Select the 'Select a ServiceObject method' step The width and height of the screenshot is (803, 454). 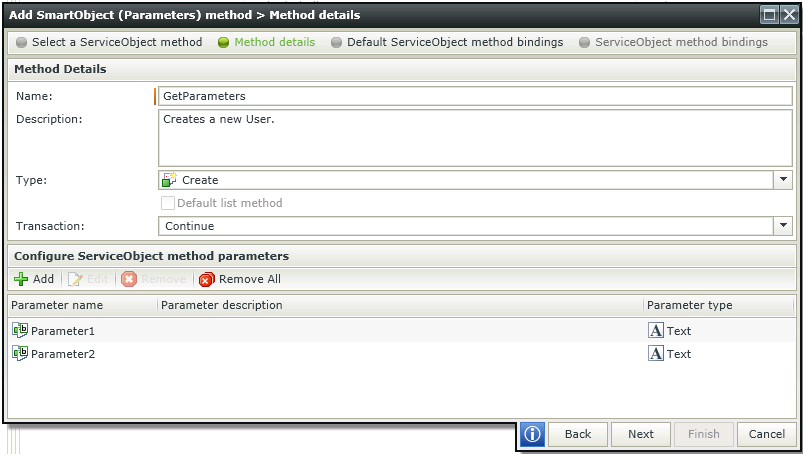109,42
